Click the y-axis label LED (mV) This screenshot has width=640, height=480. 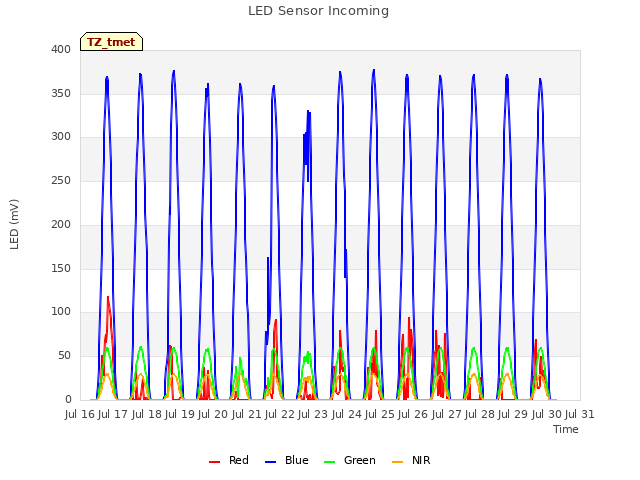[x=14, y=224]
